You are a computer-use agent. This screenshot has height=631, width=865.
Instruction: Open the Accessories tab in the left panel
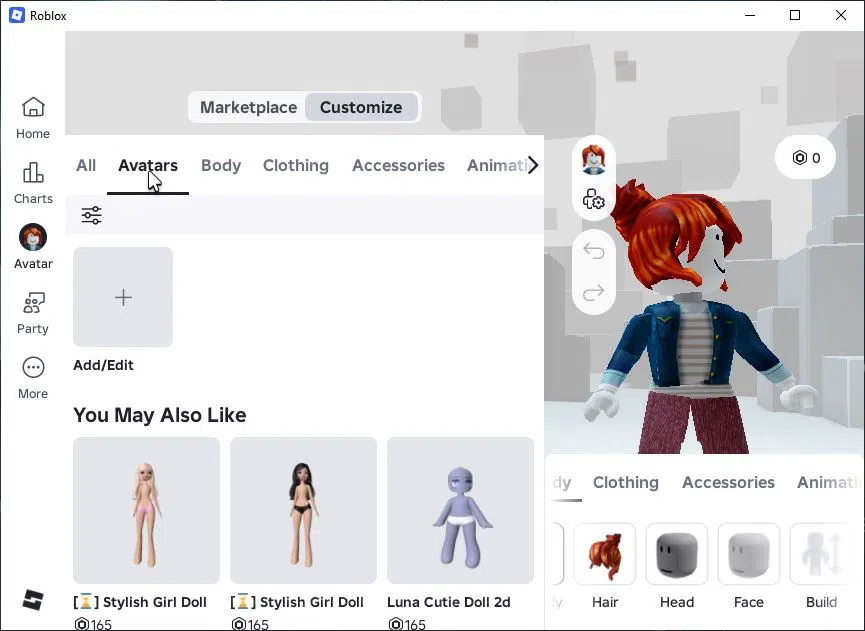point(398,165)
